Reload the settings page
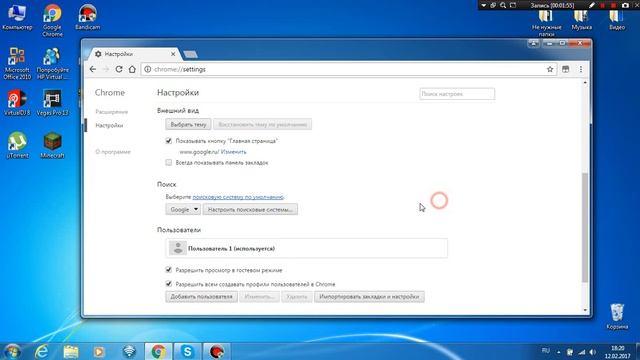This screenshot has width=640, height=360. click(119, 69)
